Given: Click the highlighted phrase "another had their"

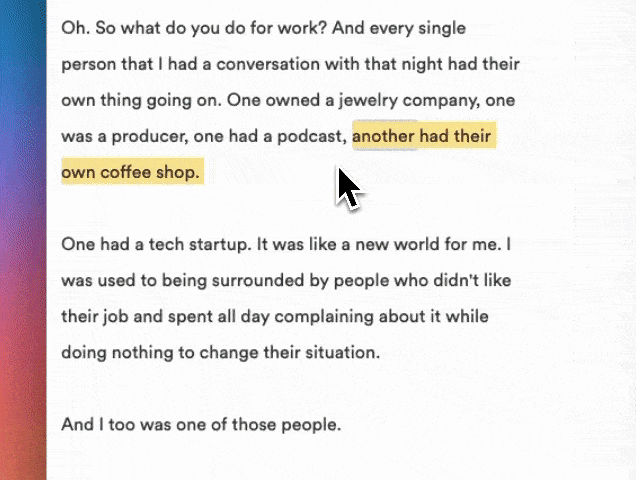Looking at the screenshot, I should [x=422, y=136].
